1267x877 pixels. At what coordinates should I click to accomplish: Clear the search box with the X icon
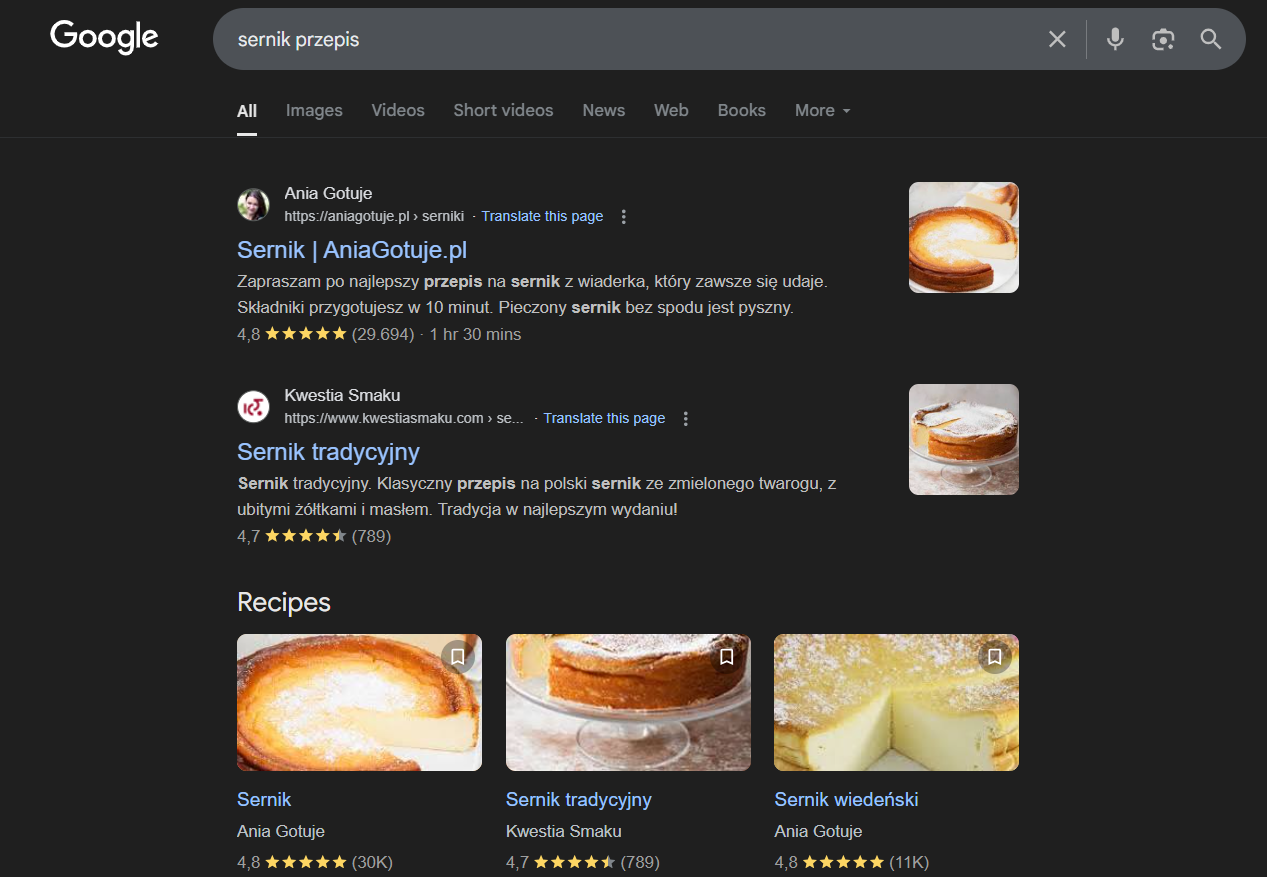click(x=1057, y=39)
